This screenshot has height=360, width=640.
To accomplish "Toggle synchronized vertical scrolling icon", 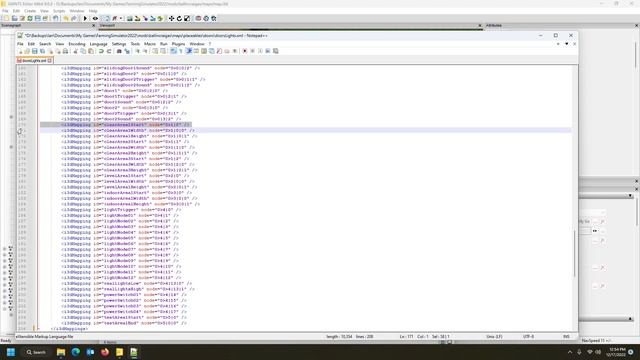I will click(155, 51).
